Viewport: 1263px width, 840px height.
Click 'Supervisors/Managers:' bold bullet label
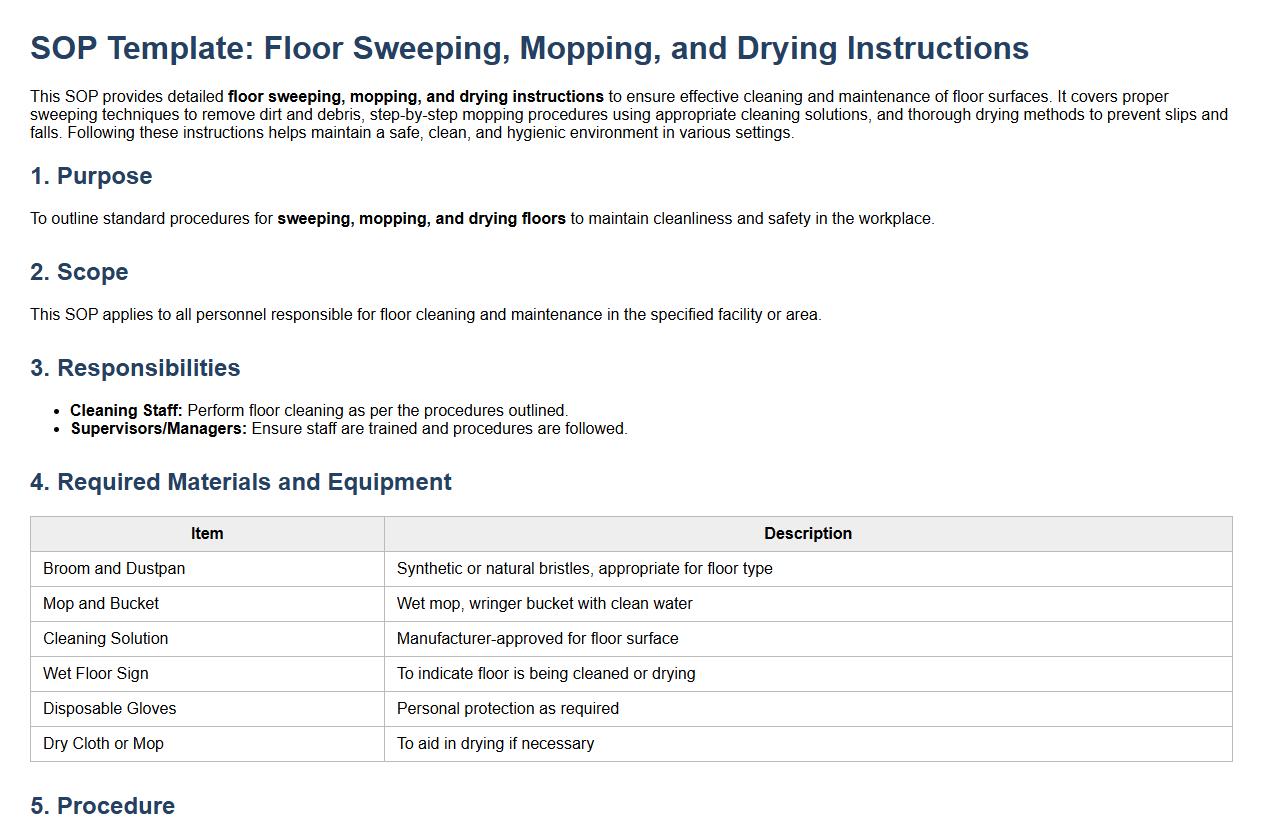point(158,429)
